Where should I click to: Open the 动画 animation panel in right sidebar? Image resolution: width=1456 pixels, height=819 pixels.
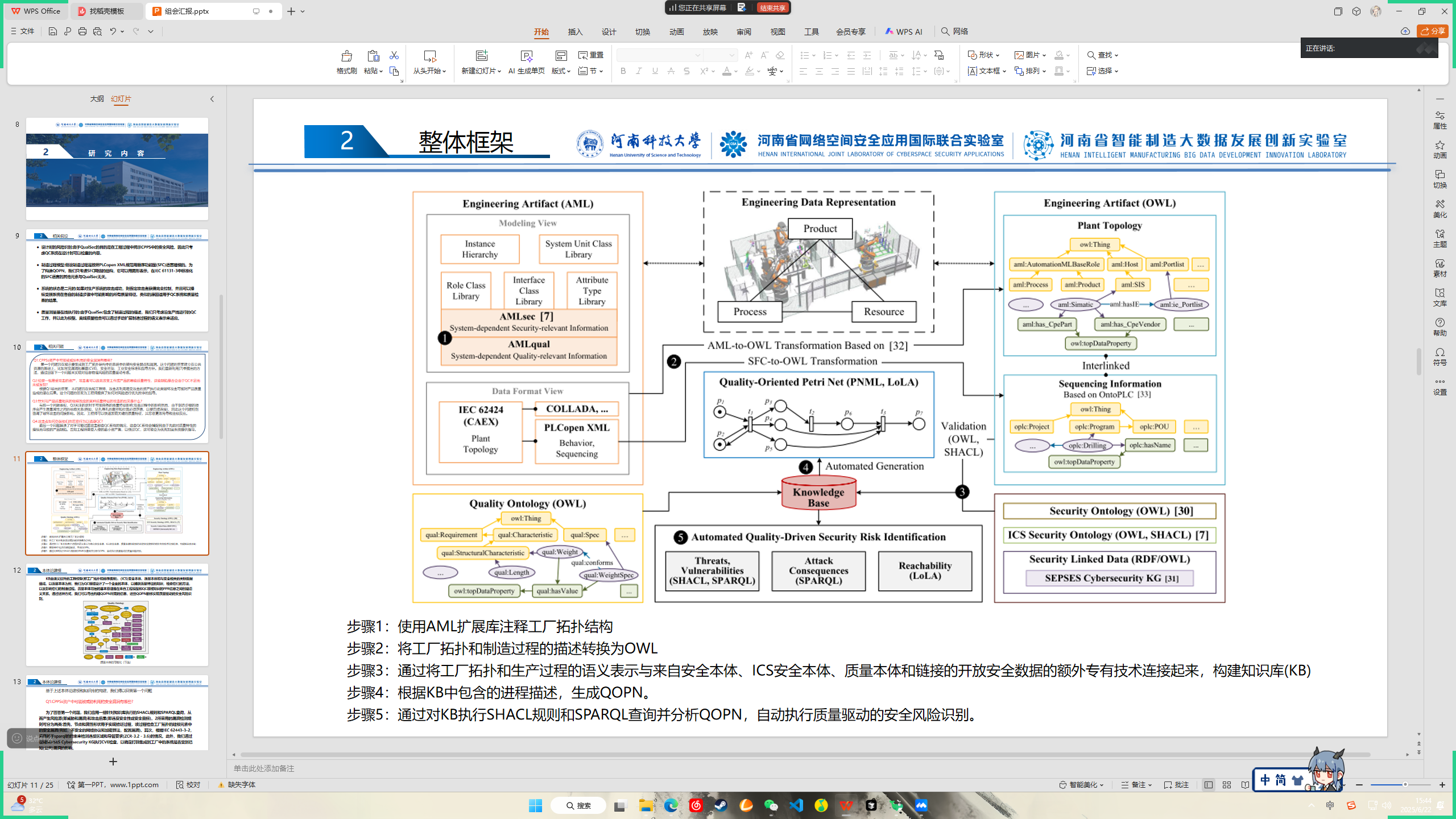point(1440,150)
